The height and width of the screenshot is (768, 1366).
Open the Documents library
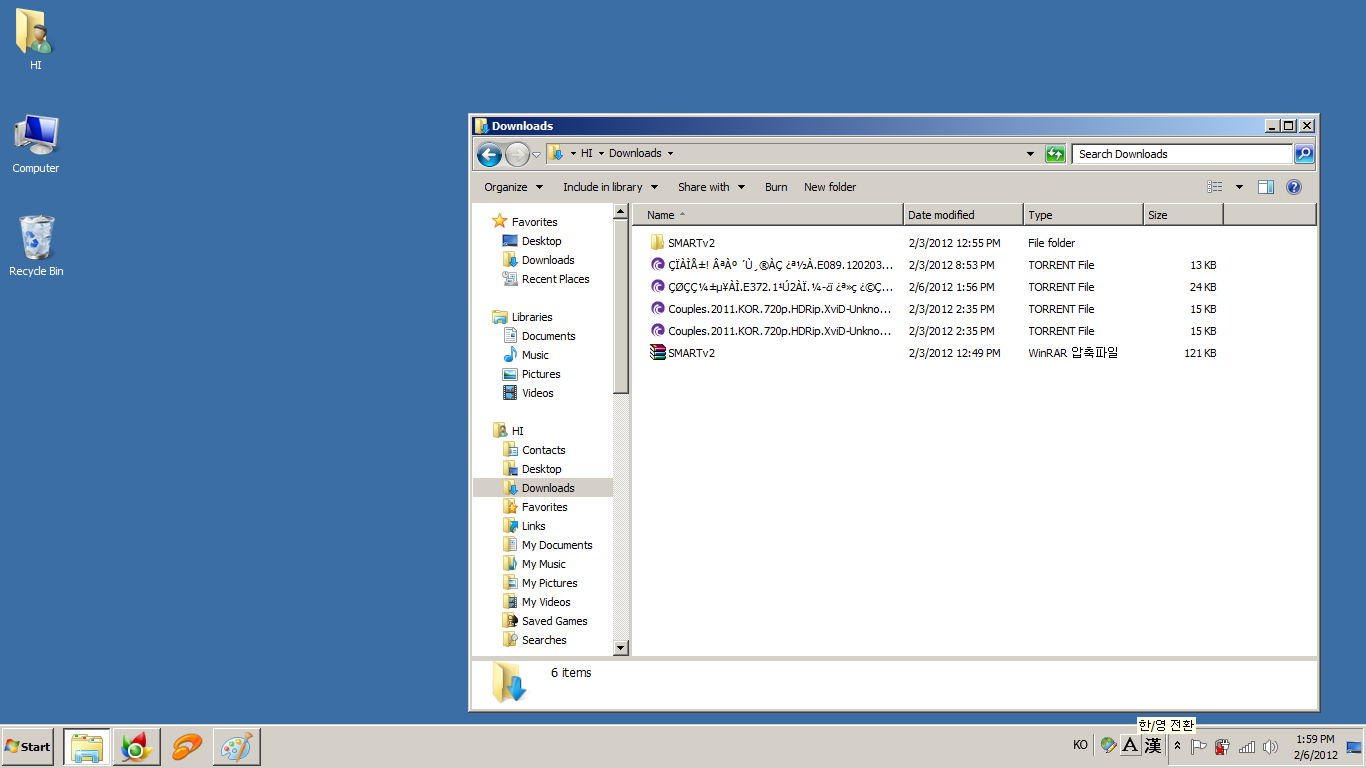pos(548,336)
